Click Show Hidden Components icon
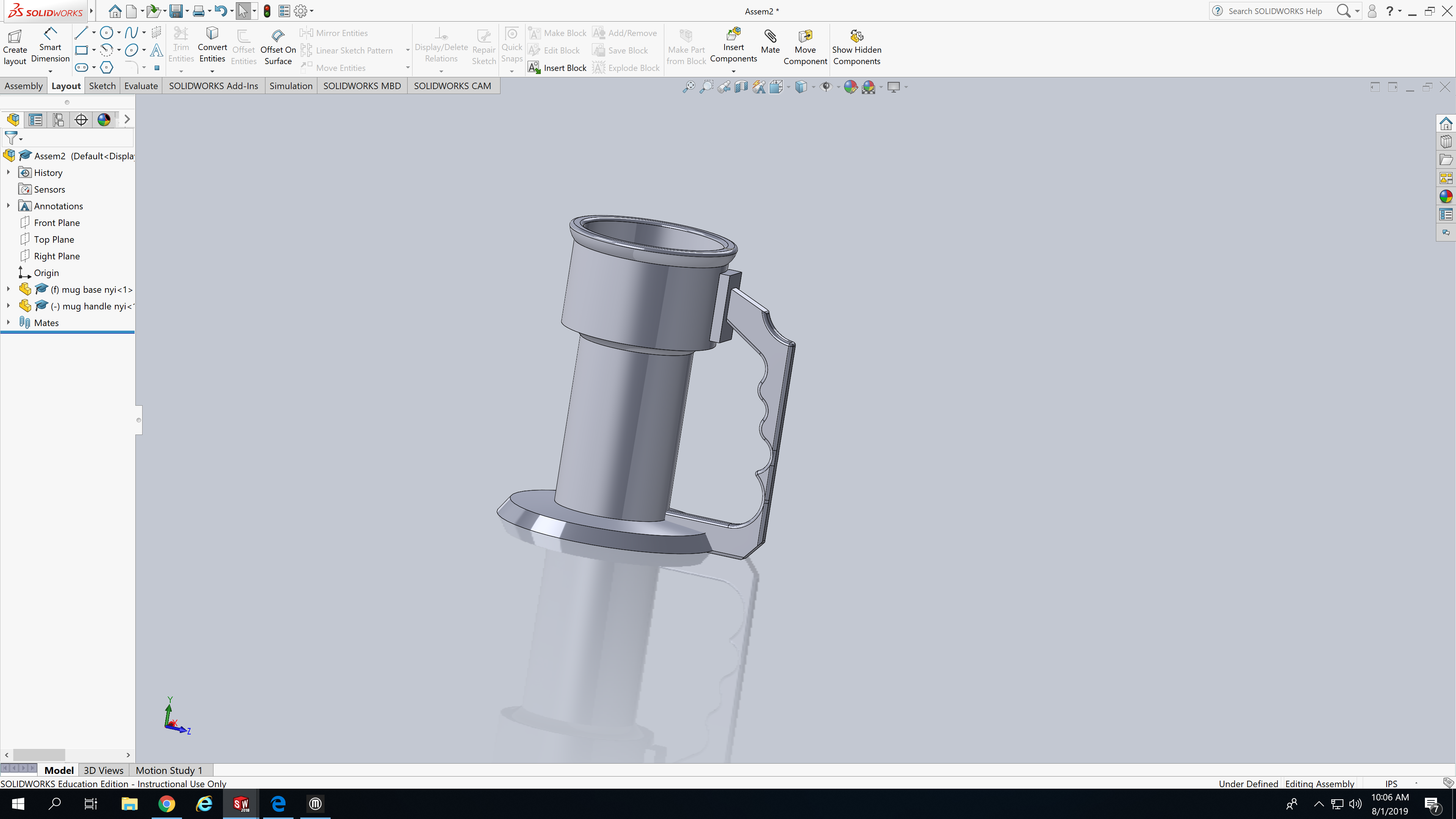1456x819 pixels. click(856, 37)
